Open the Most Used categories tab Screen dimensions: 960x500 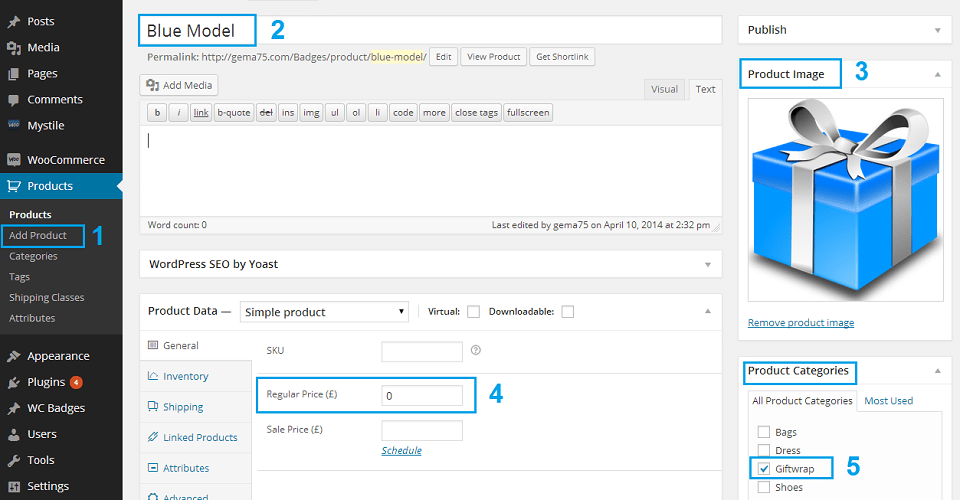[x=888, y=401]
